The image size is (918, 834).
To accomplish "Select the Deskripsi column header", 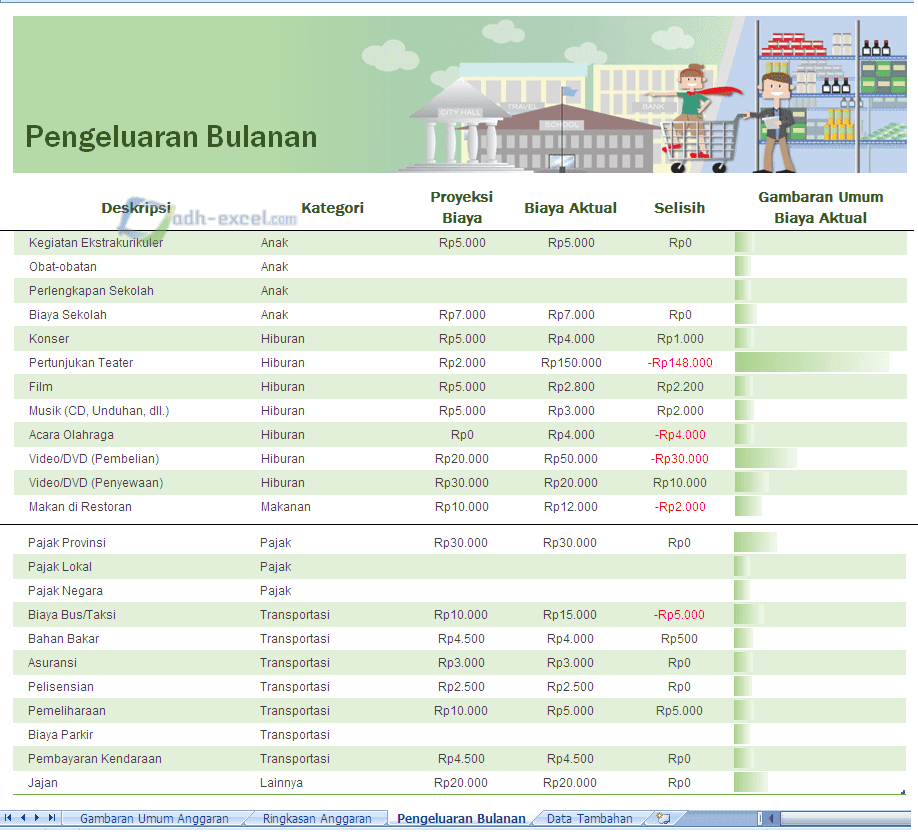I will (x=136, y=208).
